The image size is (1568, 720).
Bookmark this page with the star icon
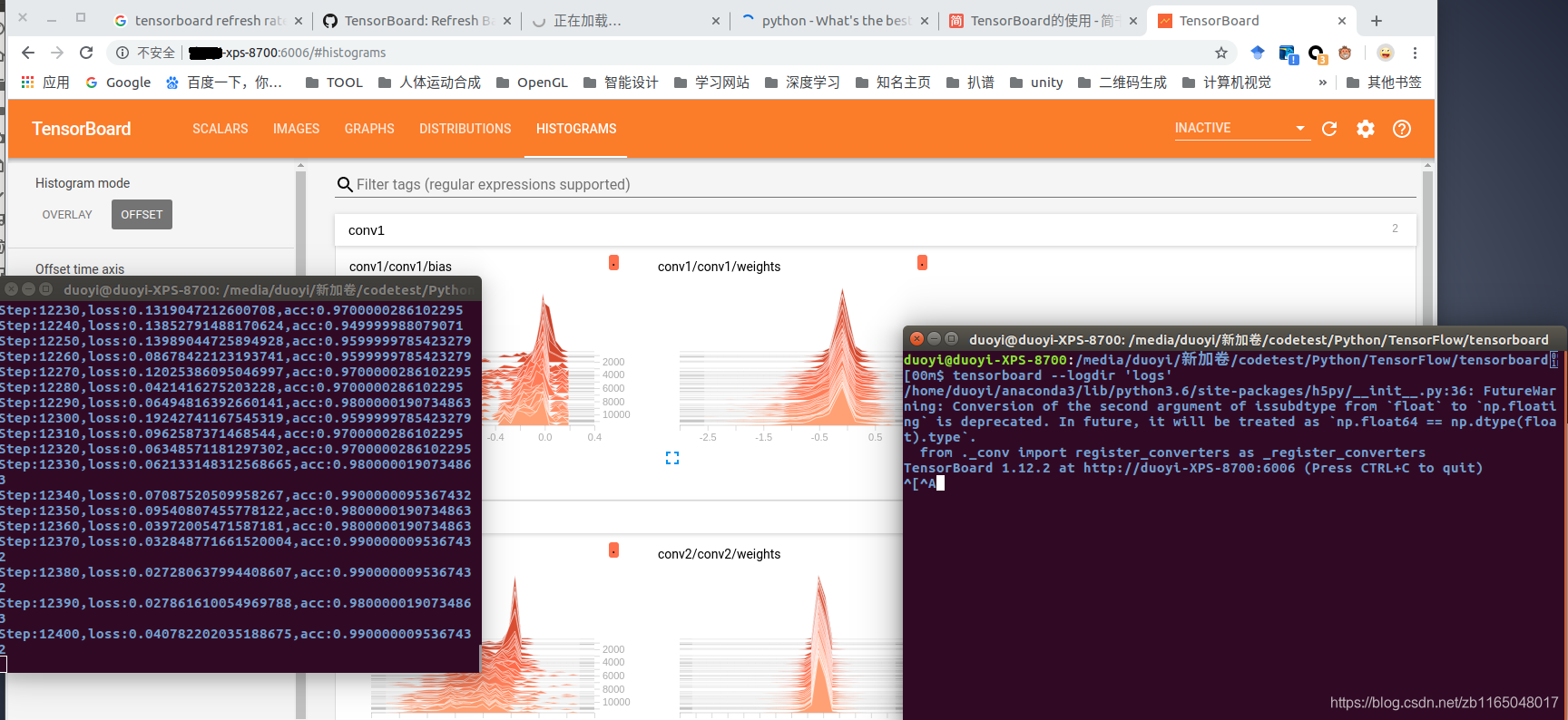(1221, 53)
